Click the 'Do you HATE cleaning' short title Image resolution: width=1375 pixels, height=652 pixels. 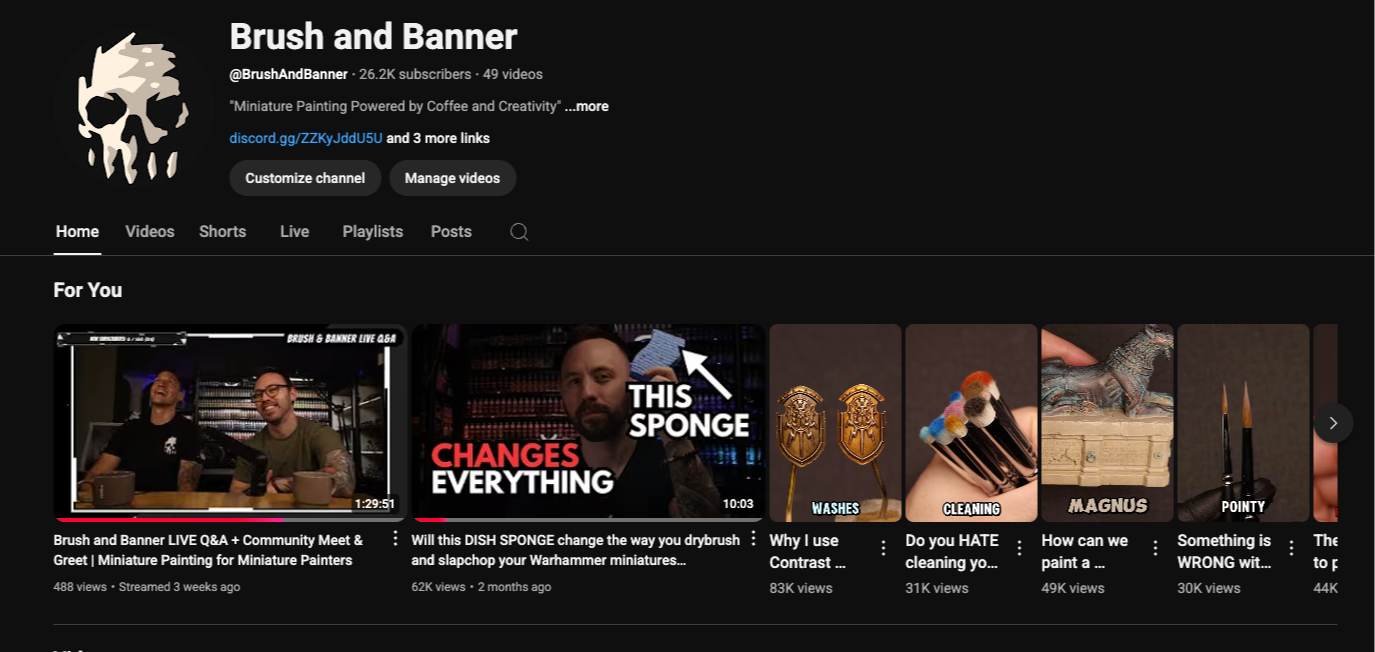tap(952, 551)
